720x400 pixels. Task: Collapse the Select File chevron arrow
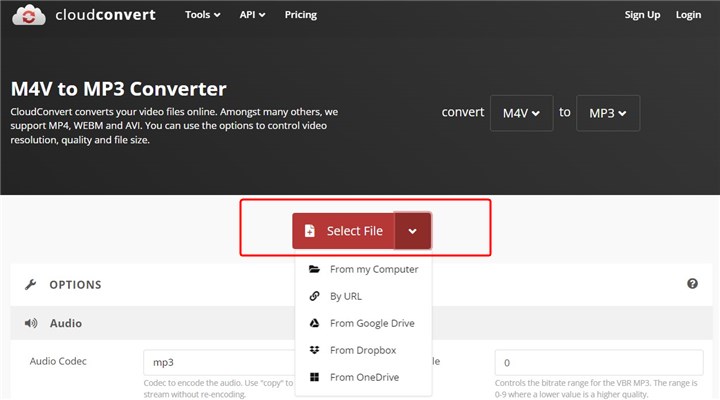(x=413, y=231)
